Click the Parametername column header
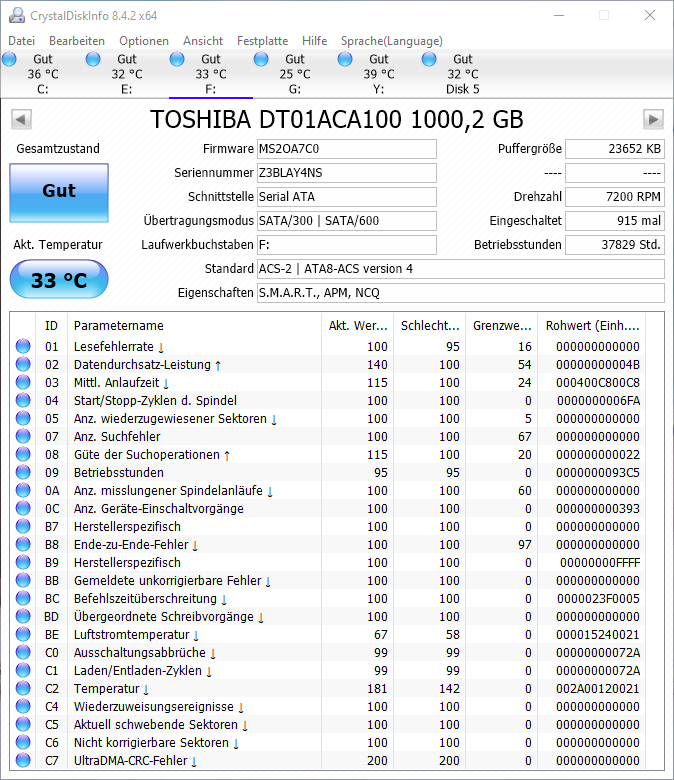Screen dimensions: 674x780 [x=194, y=325]
